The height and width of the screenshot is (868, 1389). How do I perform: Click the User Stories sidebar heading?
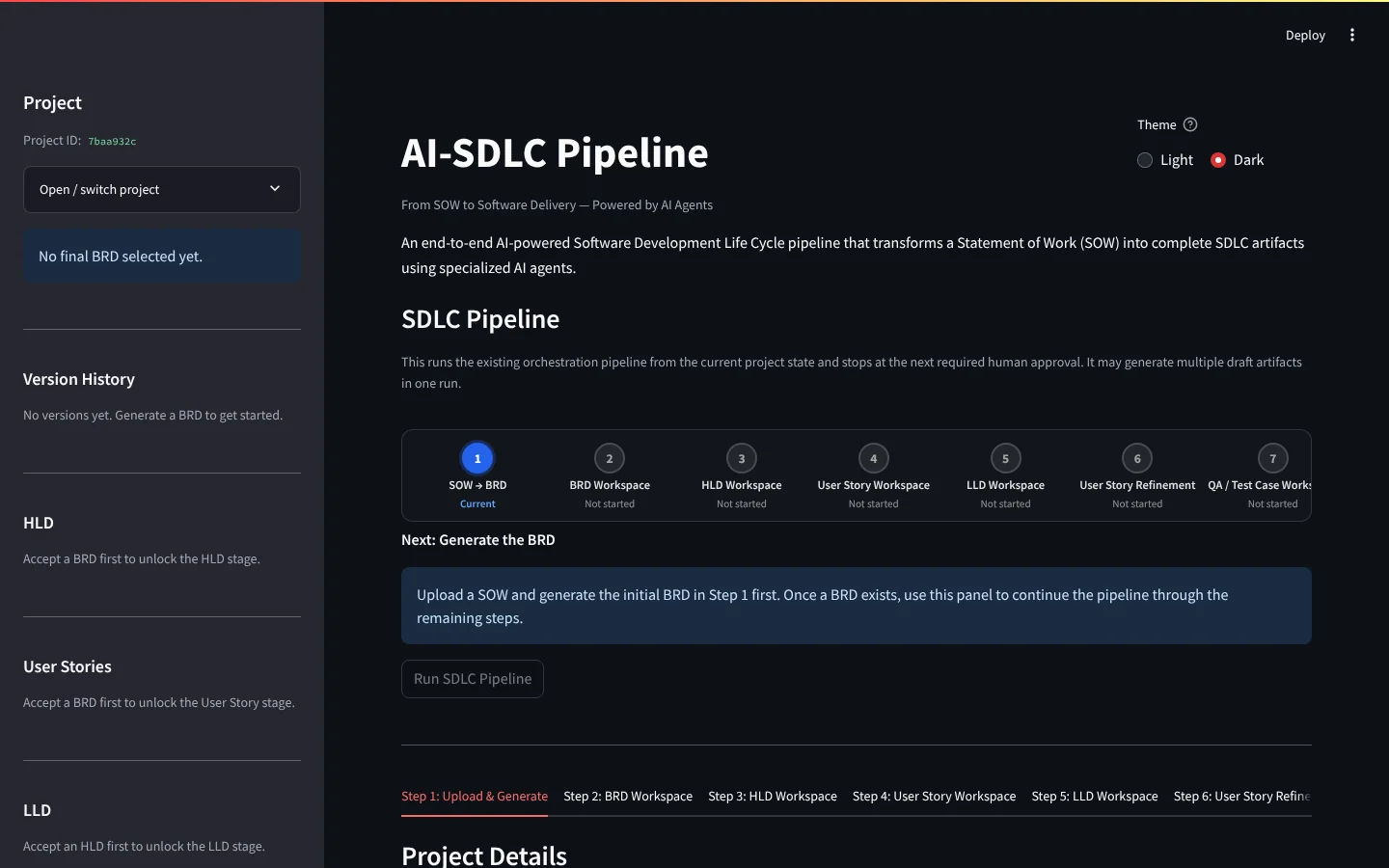(68, 666)
